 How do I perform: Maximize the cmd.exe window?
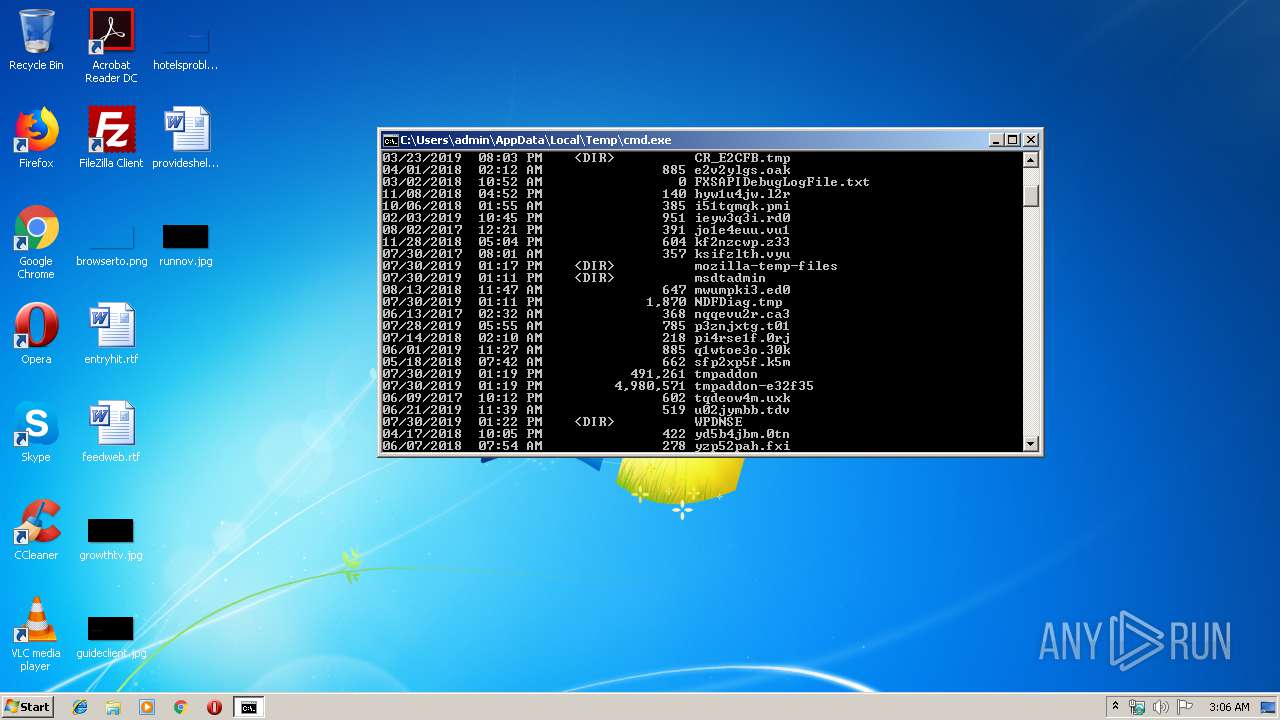(1012, 140)
